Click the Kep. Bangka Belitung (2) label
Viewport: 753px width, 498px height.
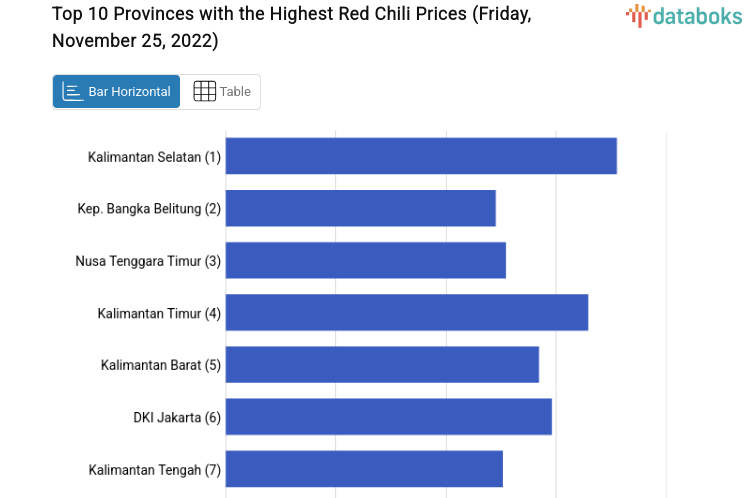point(149,209)
